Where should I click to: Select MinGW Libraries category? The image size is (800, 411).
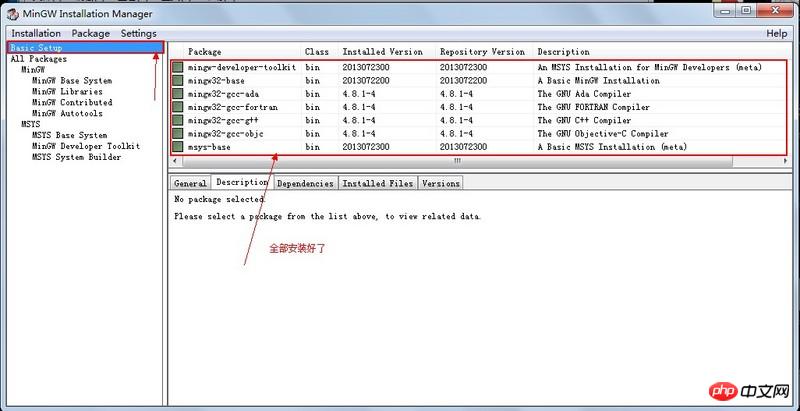pyautogui.click(x=67, y=91)
